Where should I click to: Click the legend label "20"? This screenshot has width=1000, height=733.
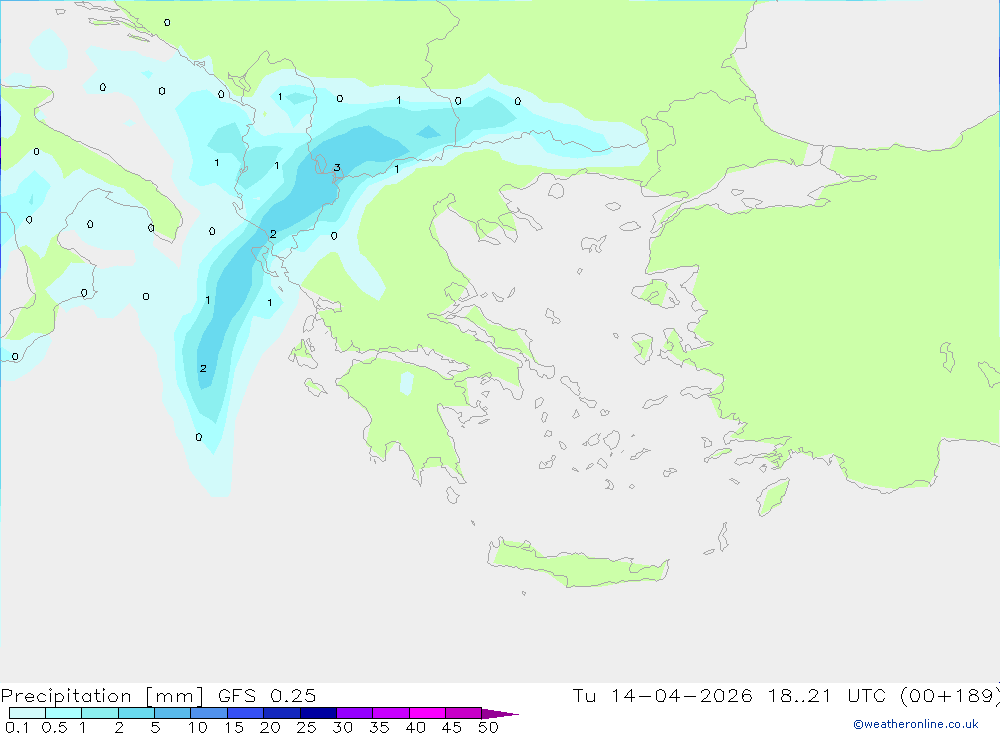[x=270, y=727]
